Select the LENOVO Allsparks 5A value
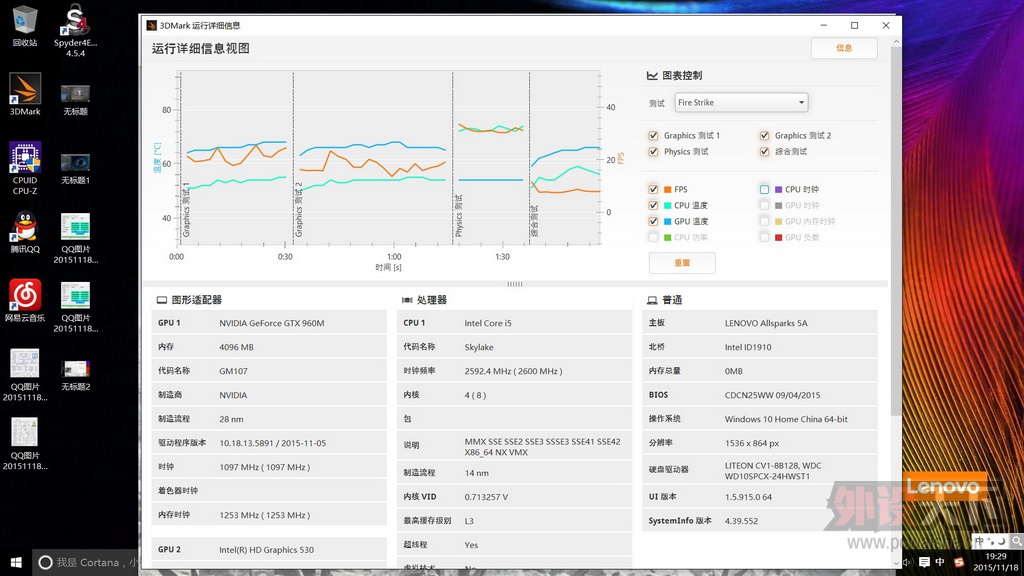This screenshot has height=576, width=1024. (766, 323)
